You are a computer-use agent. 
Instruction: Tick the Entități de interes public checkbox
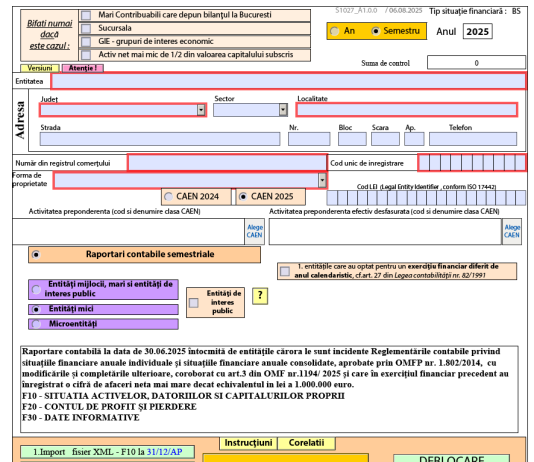(x=194, y=303)
